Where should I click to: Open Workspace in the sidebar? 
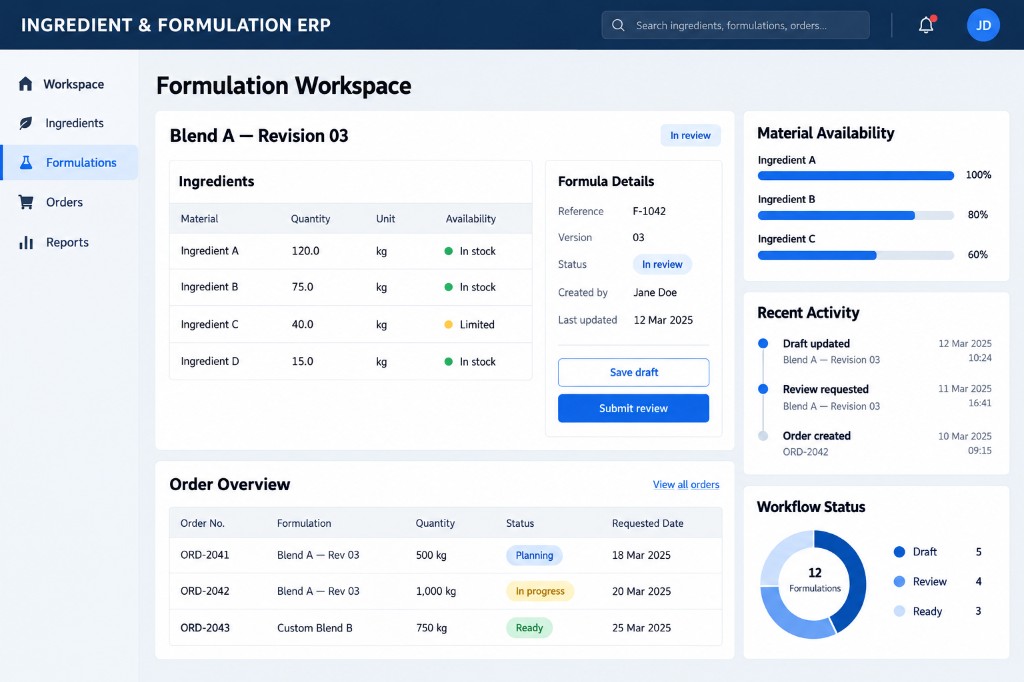[69, 84]
